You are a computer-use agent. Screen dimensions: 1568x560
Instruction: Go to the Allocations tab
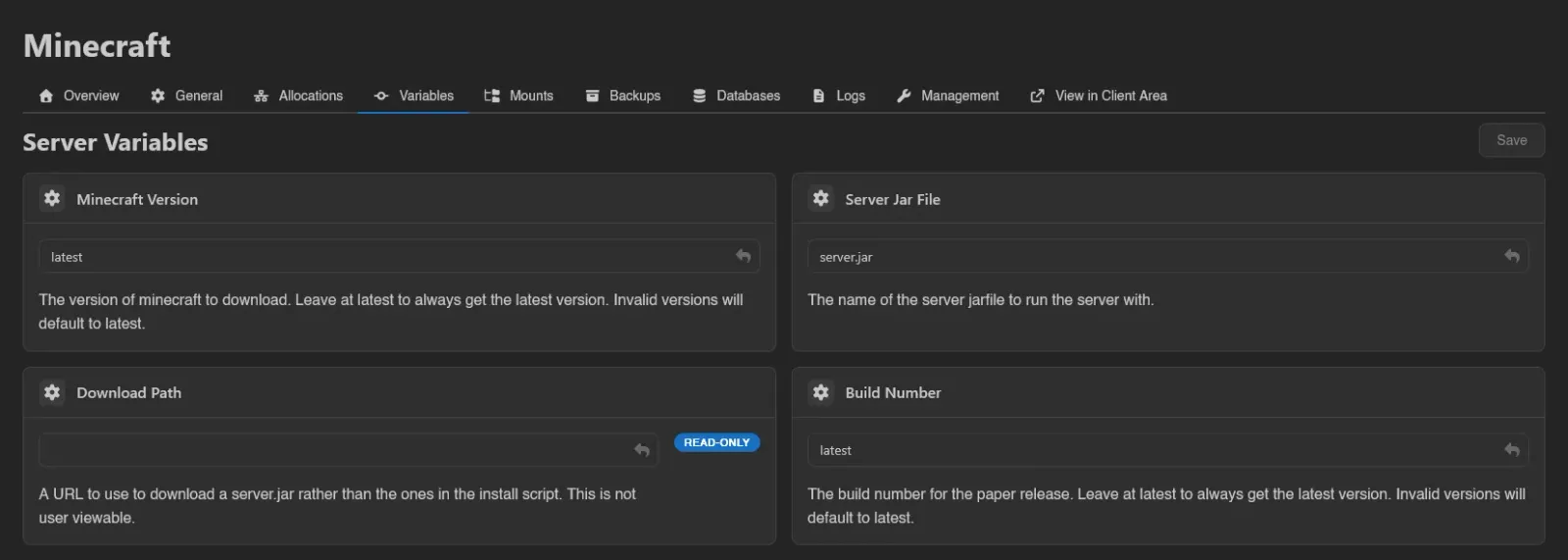(x=298, y=96)
